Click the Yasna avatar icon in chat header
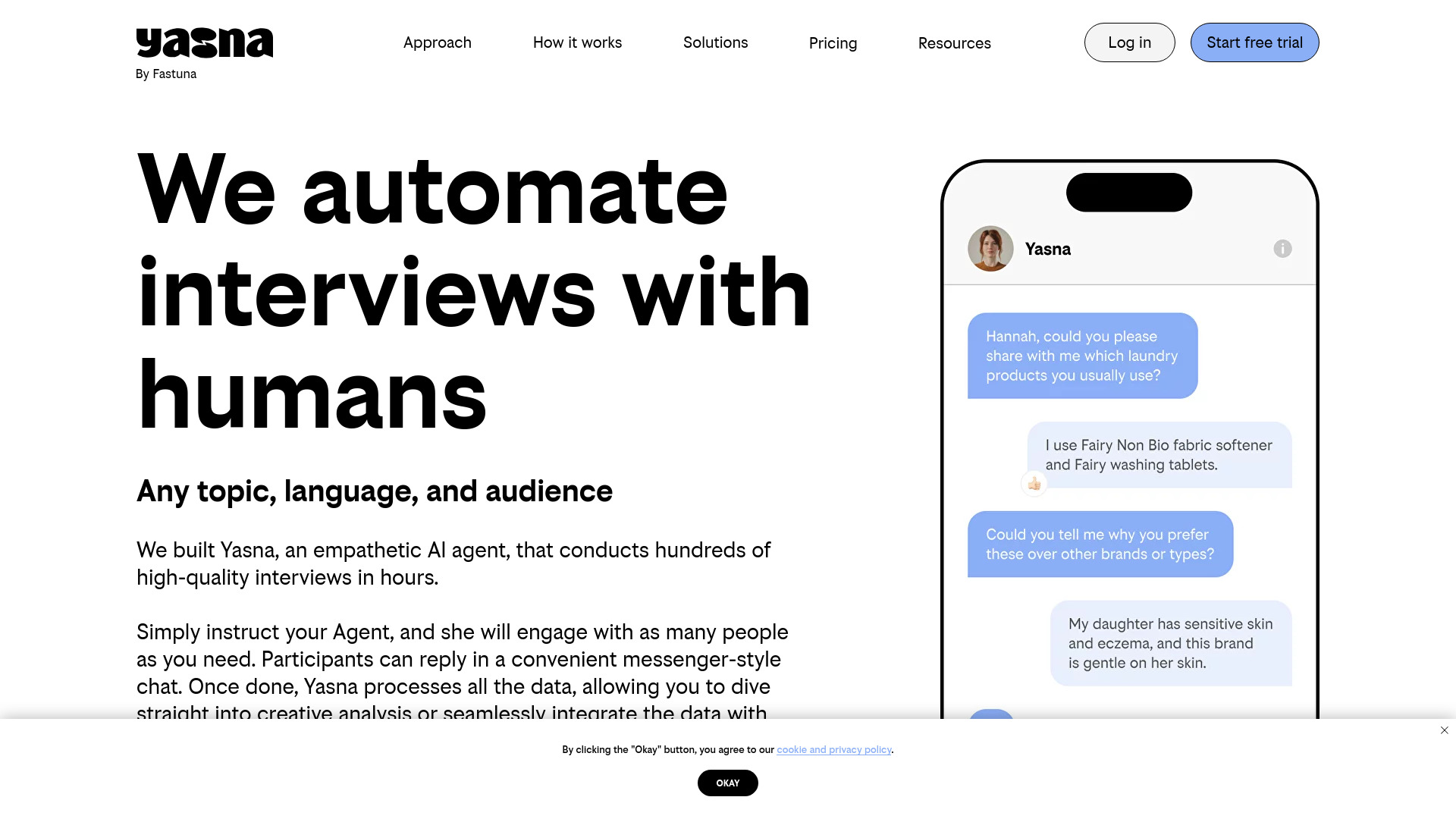 [x=990, y=248]
